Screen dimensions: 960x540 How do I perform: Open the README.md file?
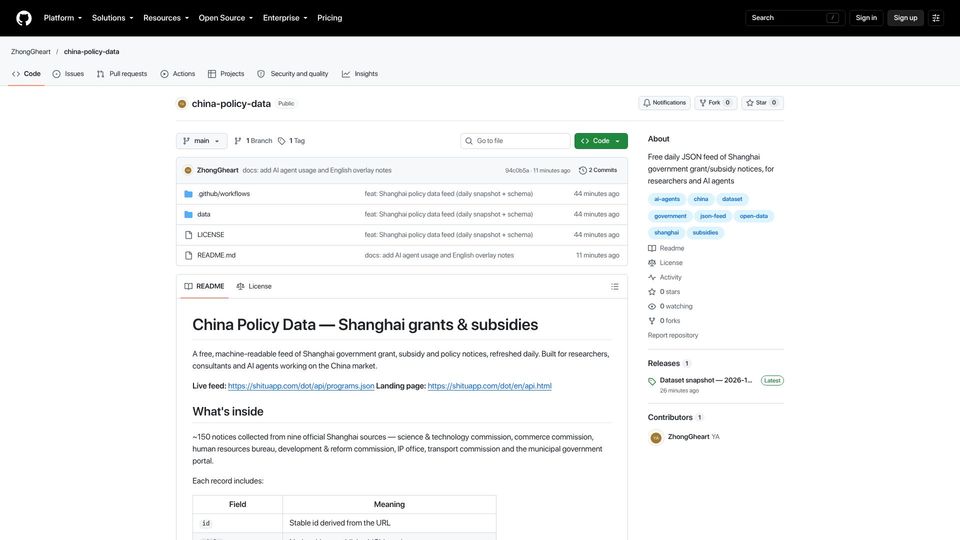tap(216, 255)
